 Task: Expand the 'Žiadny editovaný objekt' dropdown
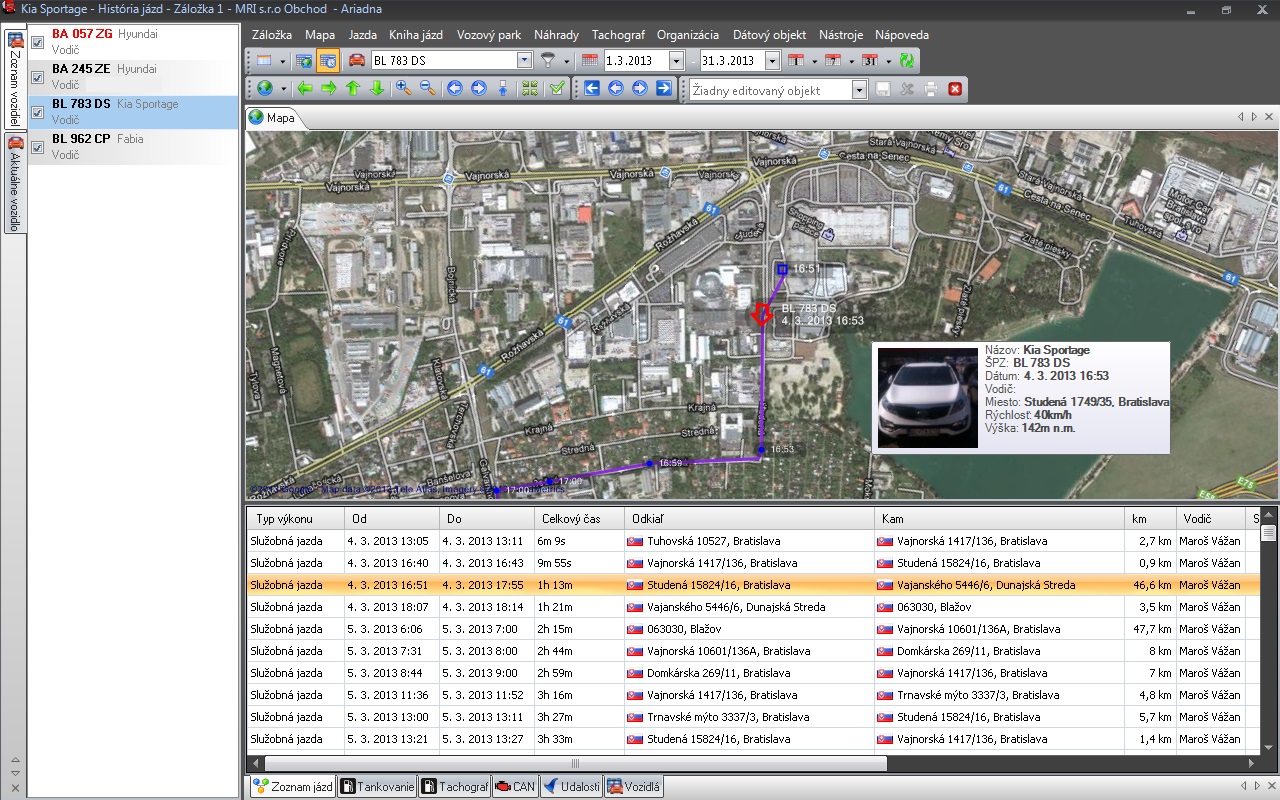click(858, 90)
